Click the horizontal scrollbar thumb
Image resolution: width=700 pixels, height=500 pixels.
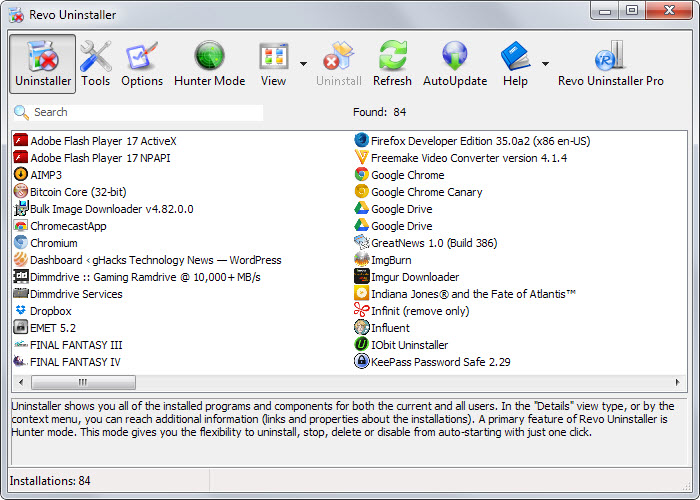click(x=83, y=382)
